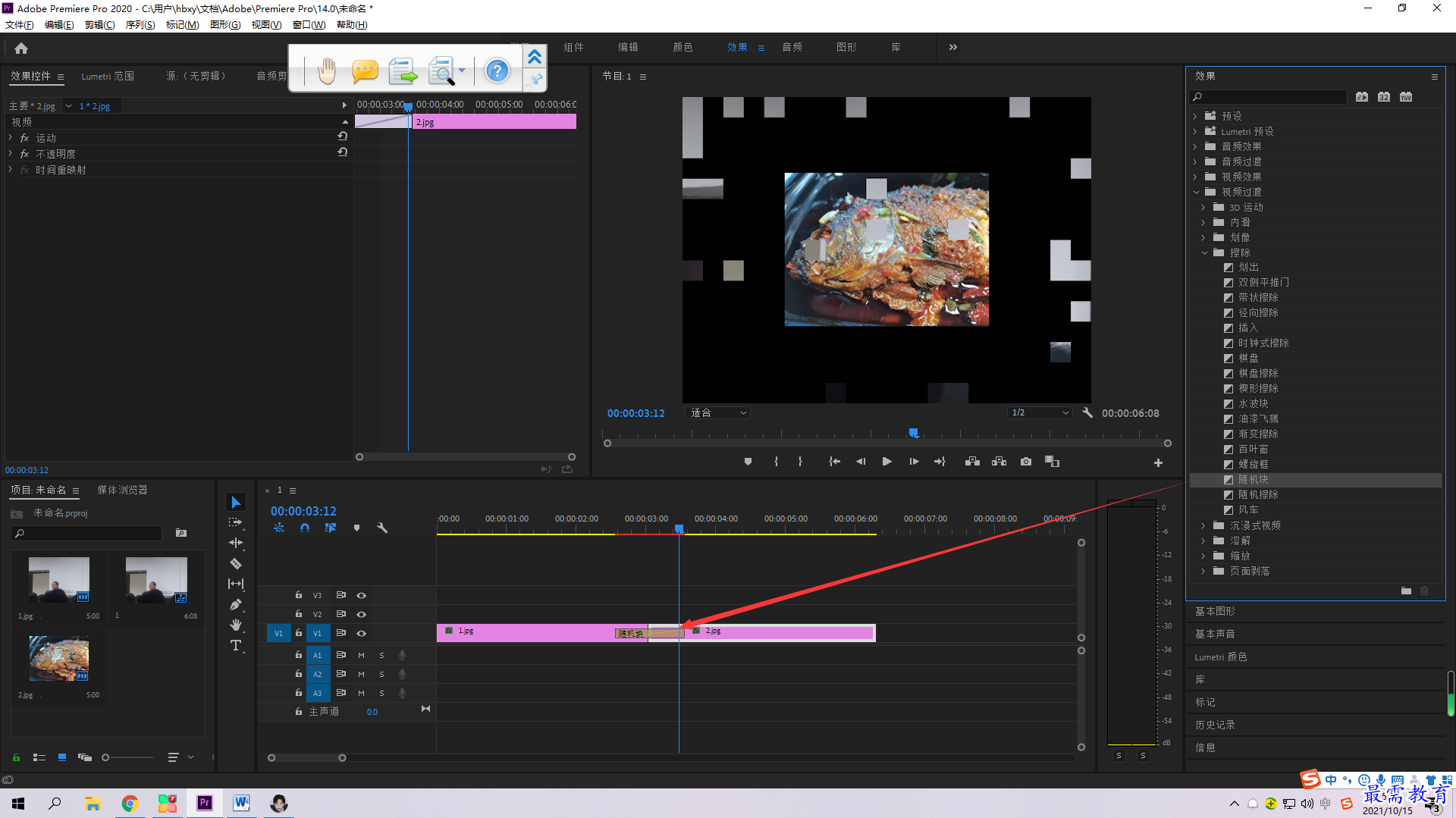Select the Pen tool
This screenshot has height=818, width=1456.
pyautogui.click(x=236, y=604)
